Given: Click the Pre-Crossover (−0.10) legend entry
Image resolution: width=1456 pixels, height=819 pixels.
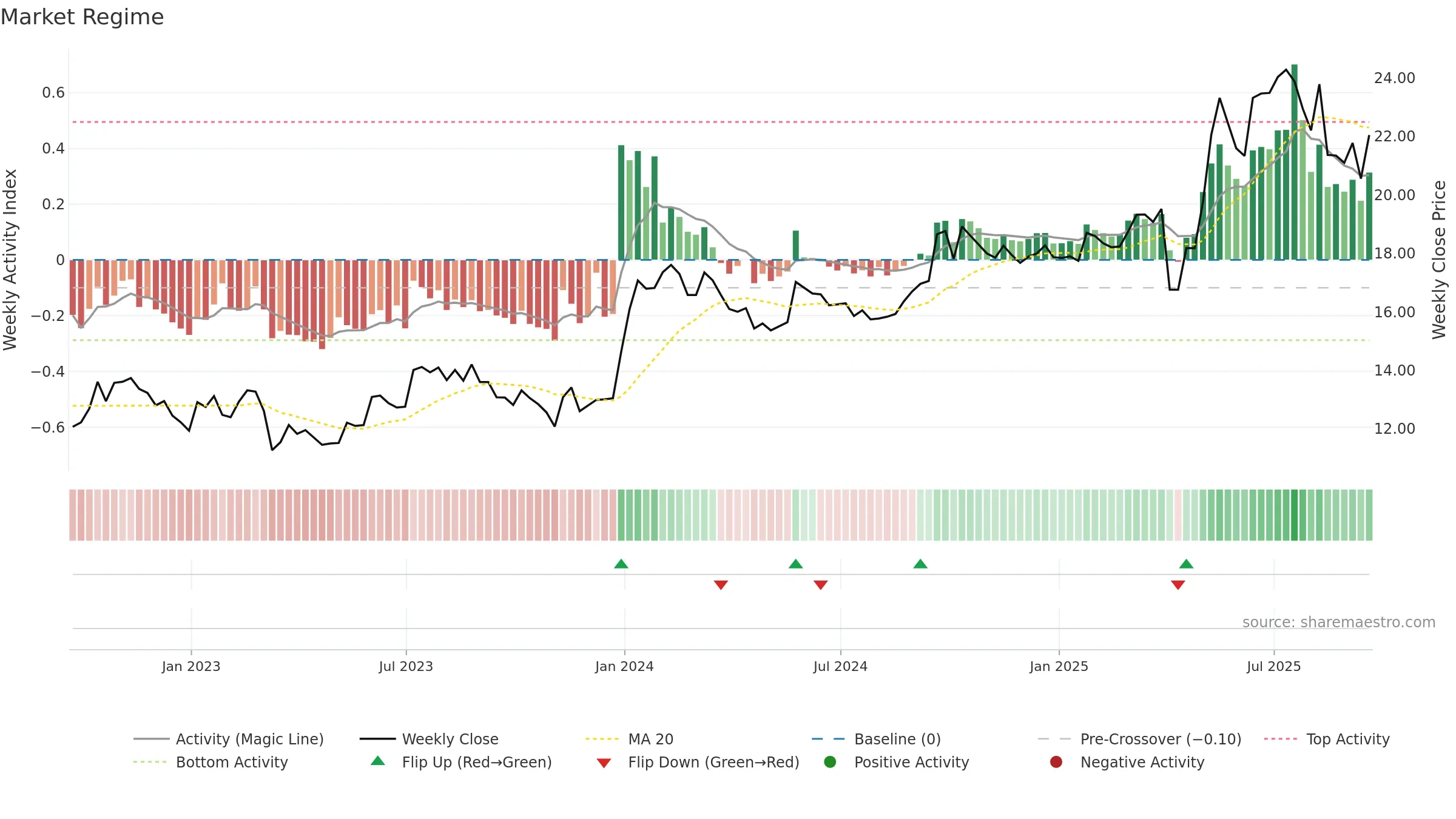Looking at the screenshot, I should coord(1139,739).
